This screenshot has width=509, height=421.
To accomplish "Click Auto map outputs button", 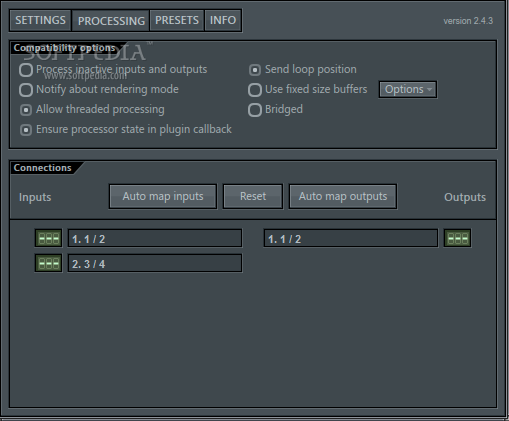I will (343, 196).
